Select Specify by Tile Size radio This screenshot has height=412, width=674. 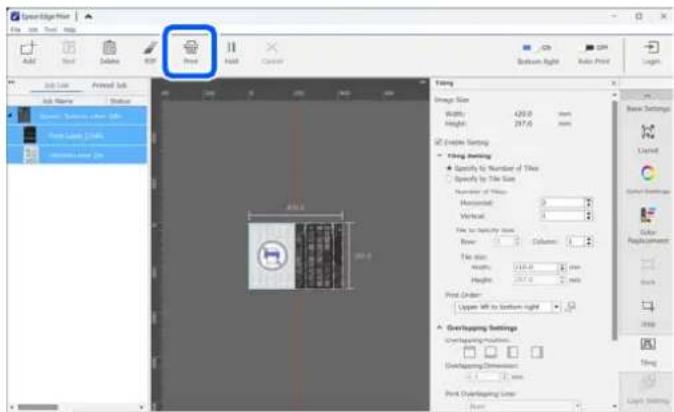(450, 178)
